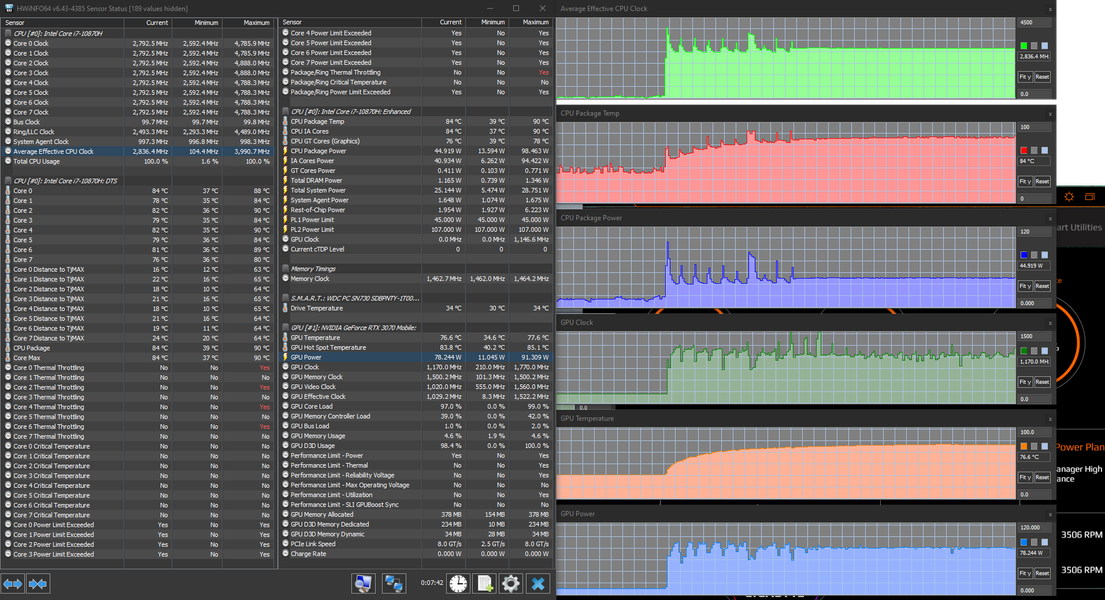Select the Core Max row

coord(137,358)
